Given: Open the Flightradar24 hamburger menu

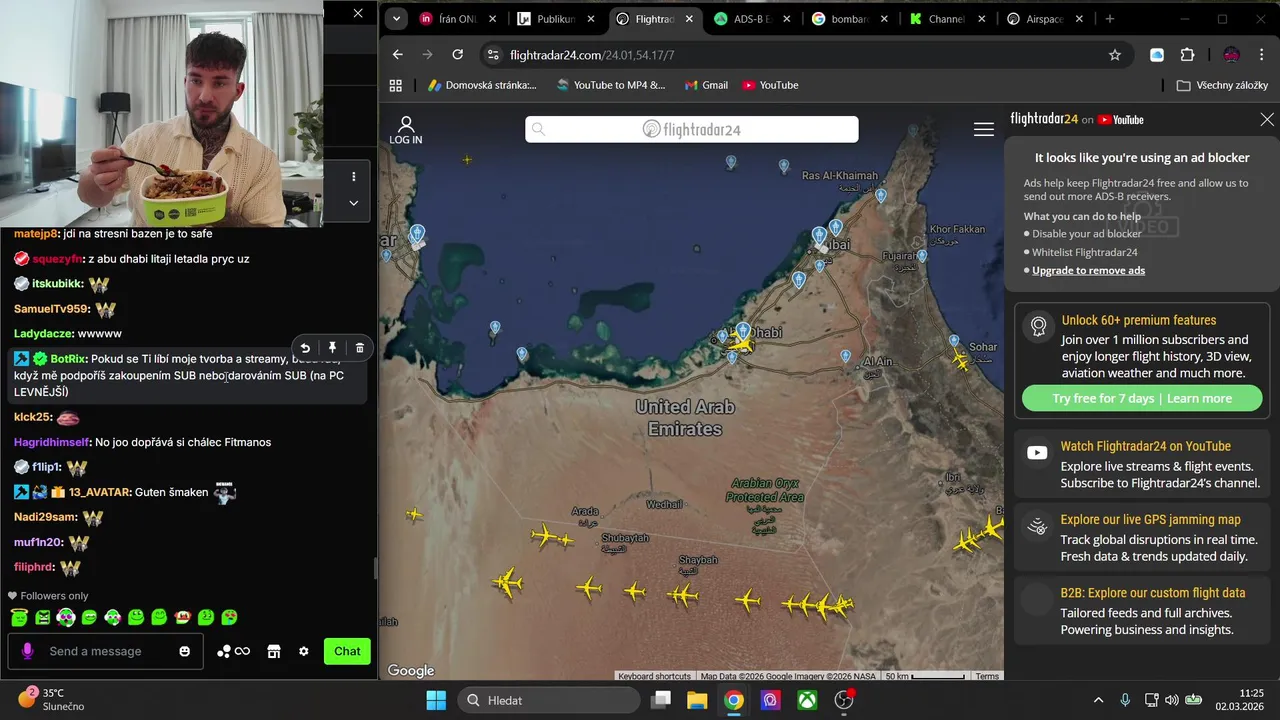Looking at the screenshot, I should tap(984, 130).
